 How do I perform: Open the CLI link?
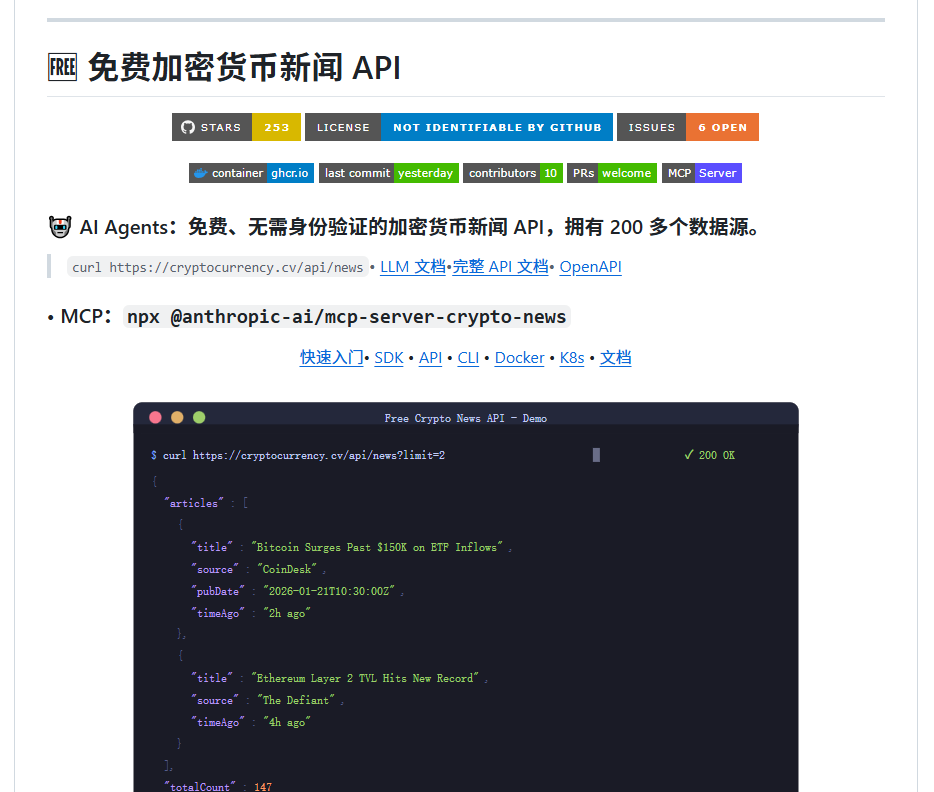(x=468, y=357)
